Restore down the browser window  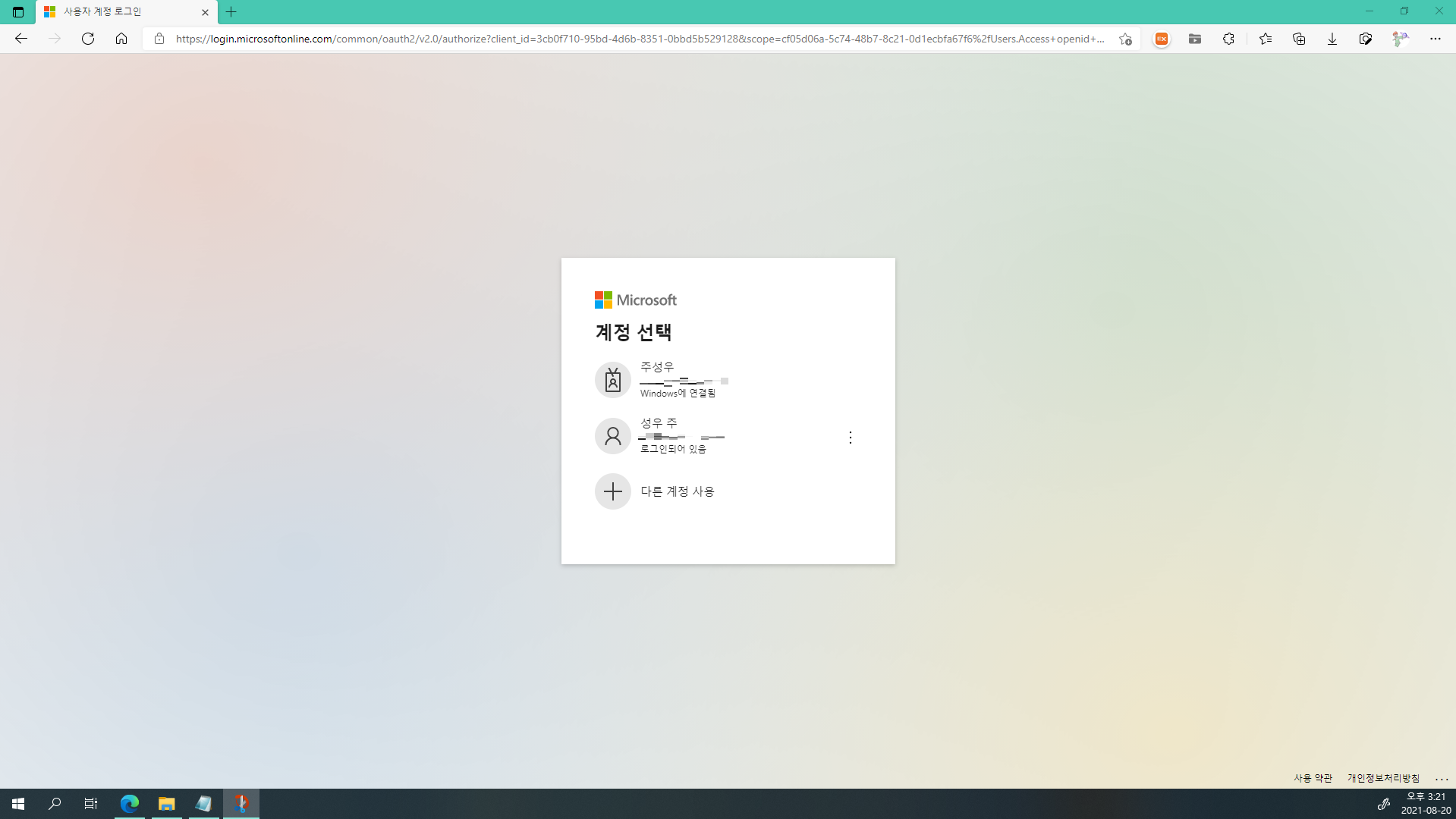tap(1404, 11)
